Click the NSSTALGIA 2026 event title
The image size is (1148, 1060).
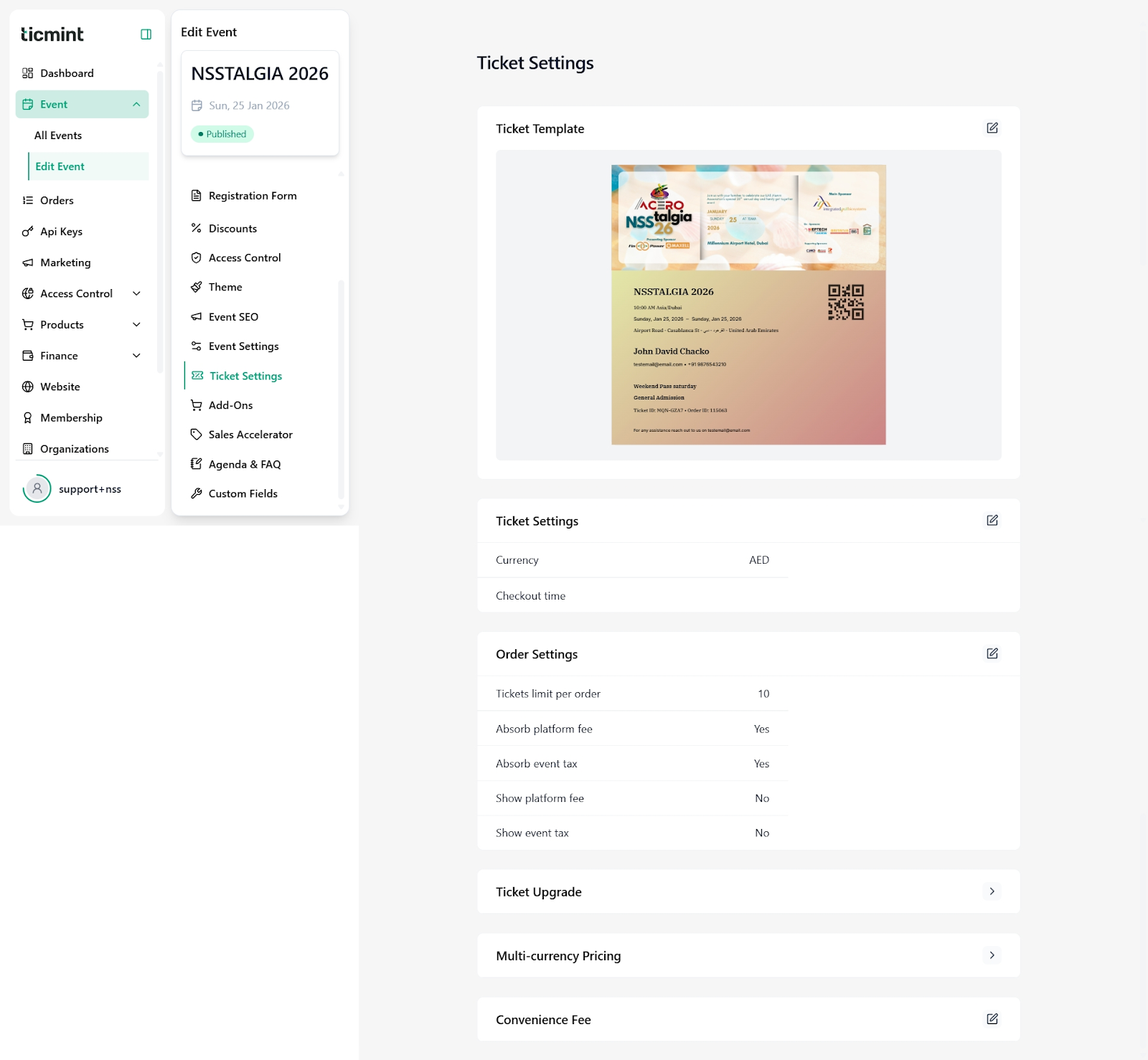pos(260,74)
